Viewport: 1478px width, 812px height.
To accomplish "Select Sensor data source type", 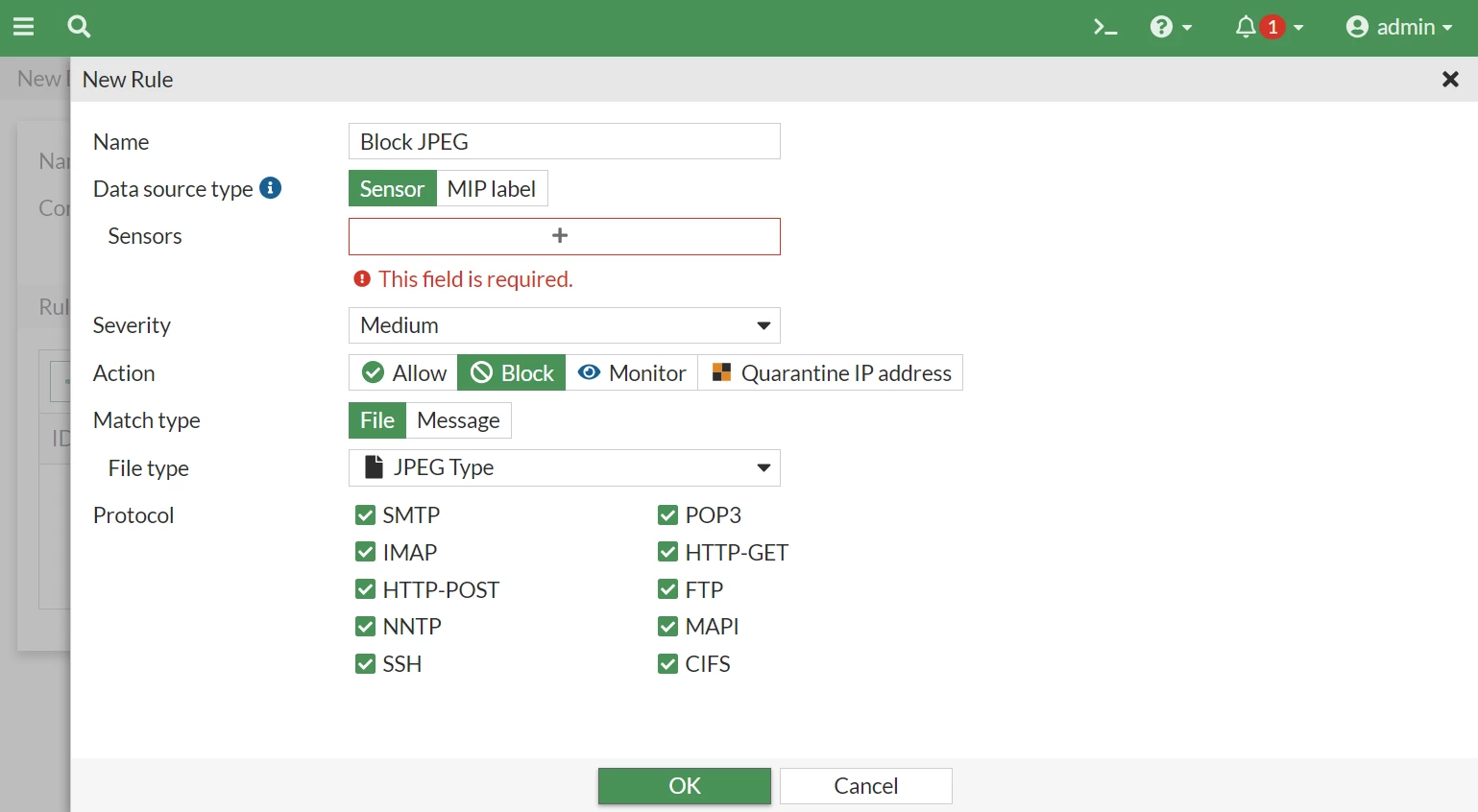I will point(392,189).
